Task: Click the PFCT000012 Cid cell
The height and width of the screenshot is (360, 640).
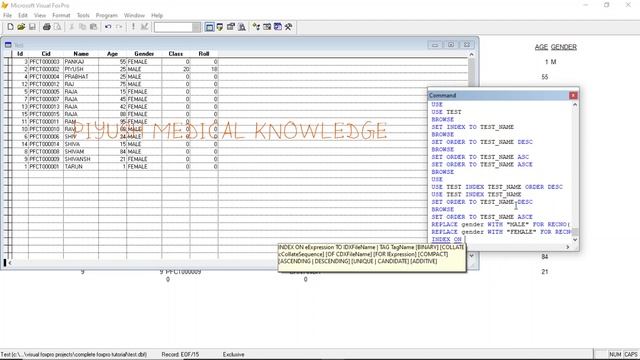Action: pyautogui.click(x=46, y=84)
